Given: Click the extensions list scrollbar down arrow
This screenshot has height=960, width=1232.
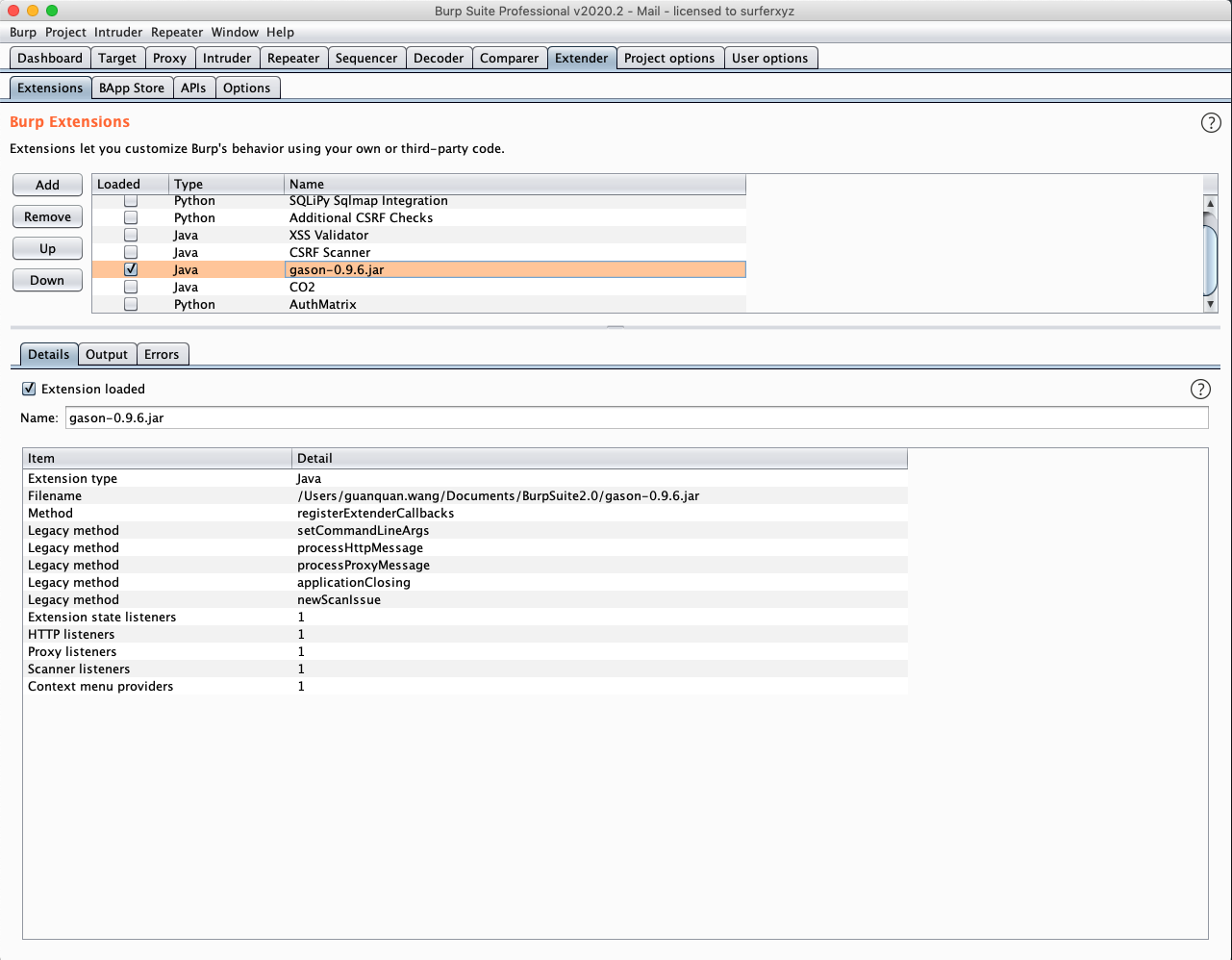Looking at the screenshot, I should (x=1211, y=304).
